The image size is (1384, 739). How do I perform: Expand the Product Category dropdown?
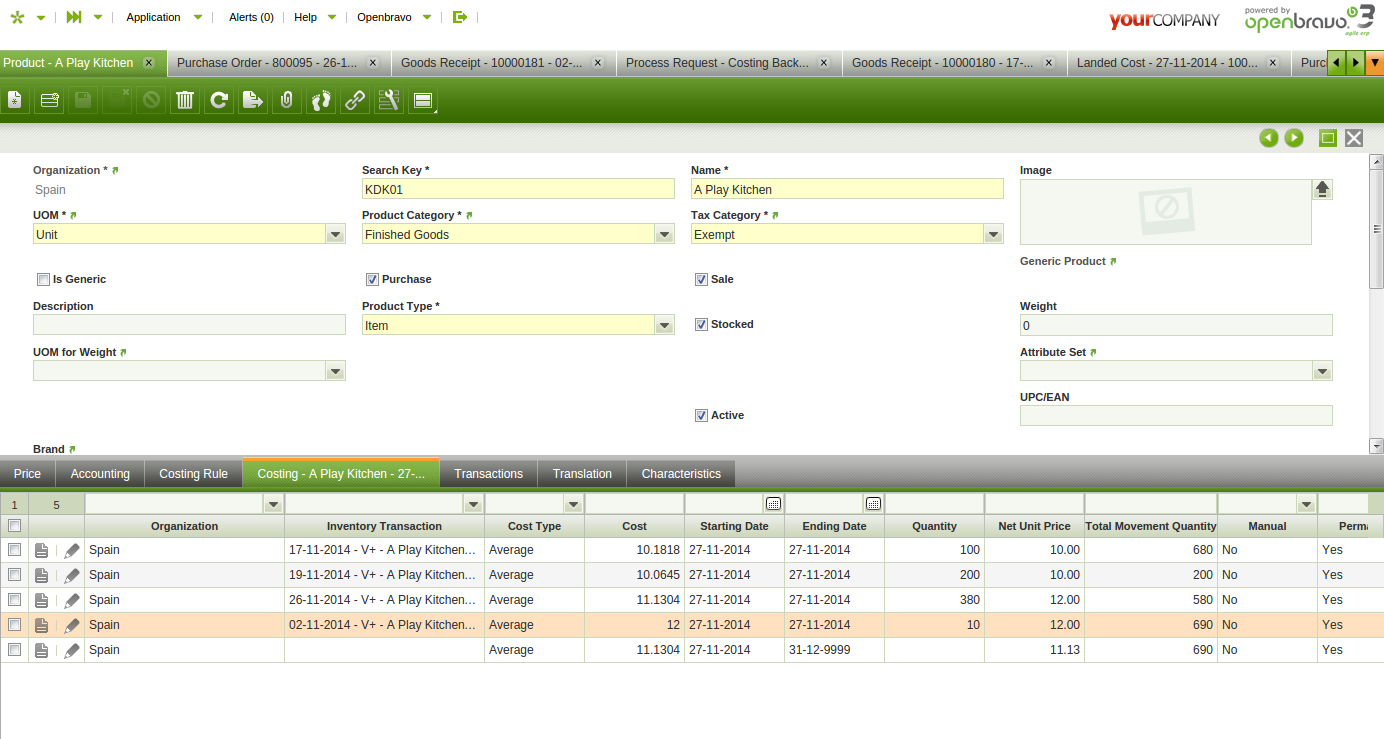click(664, 235)
